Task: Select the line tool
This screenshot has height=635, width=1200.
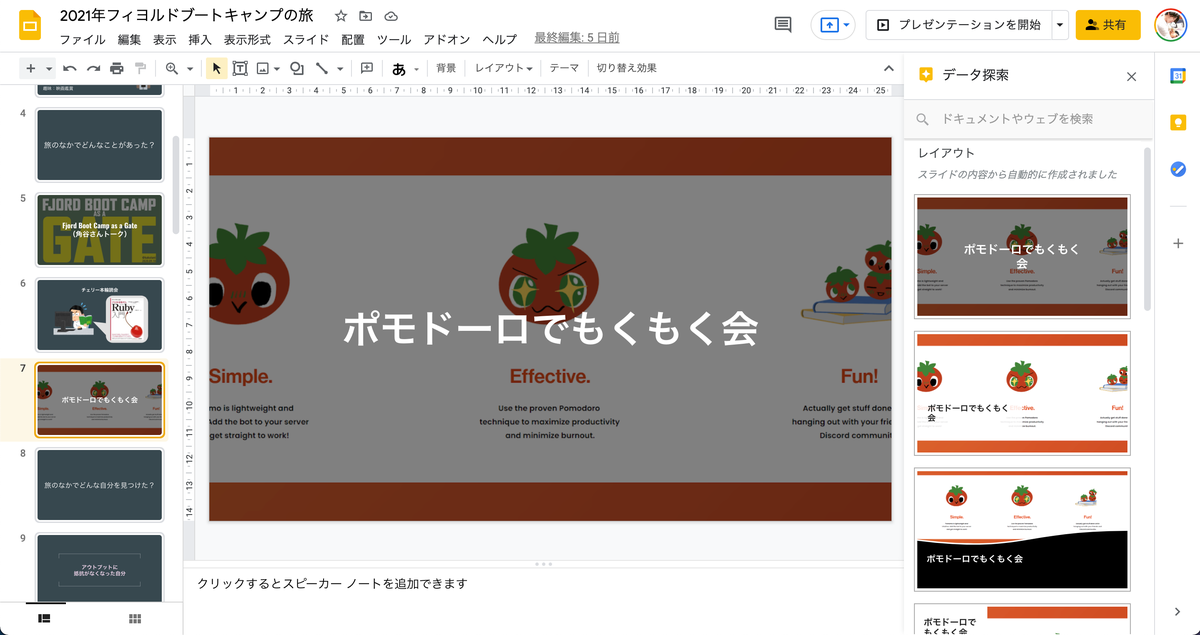Action: 322,68
